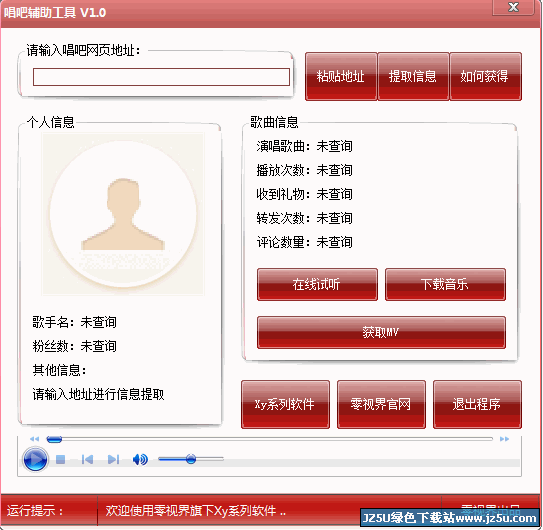
Task: Skip to previous track icon
Action: (87, 459)
